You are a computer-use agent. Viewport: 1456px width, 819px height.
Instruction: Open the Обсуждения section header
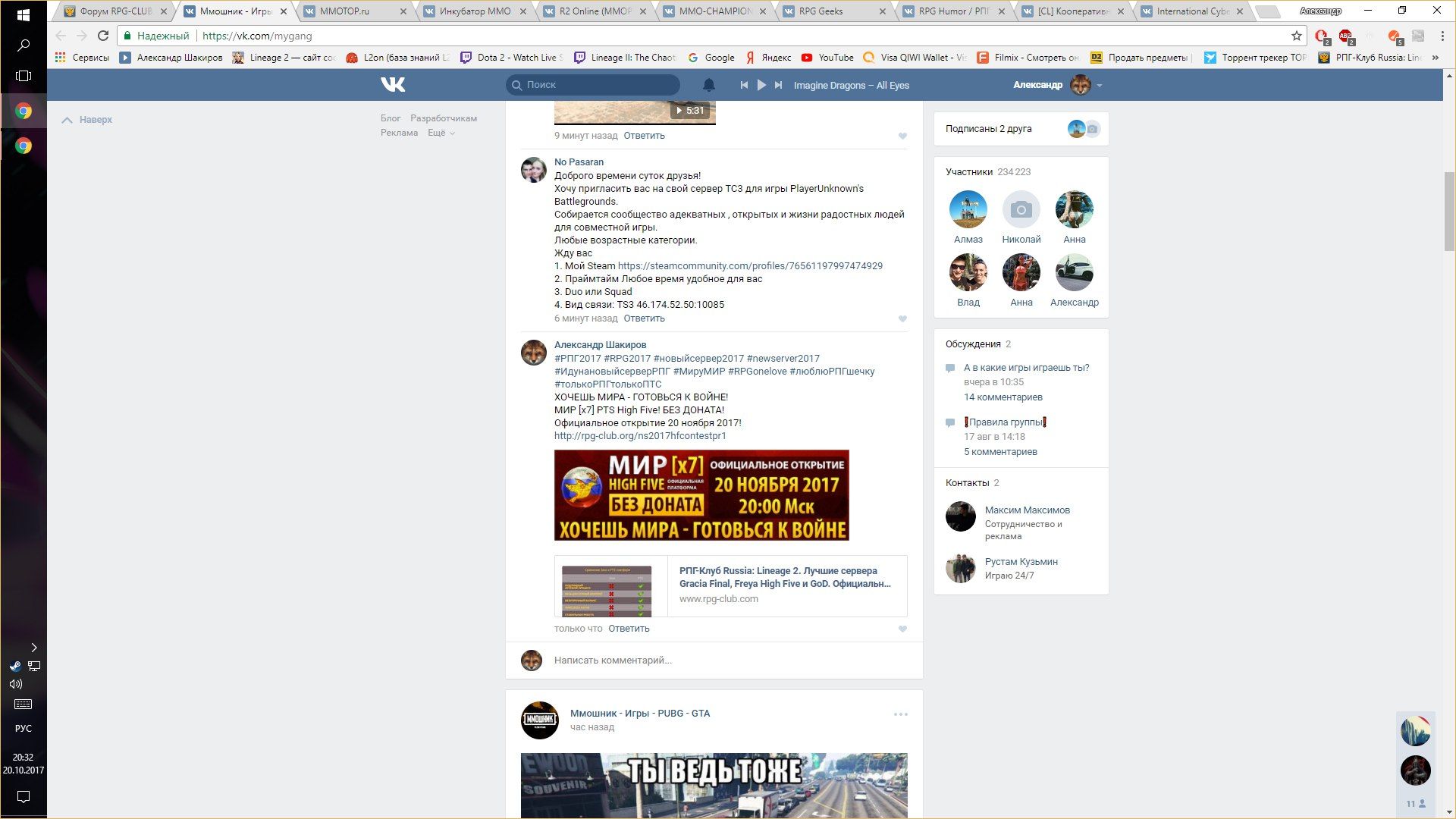point(978,344)
